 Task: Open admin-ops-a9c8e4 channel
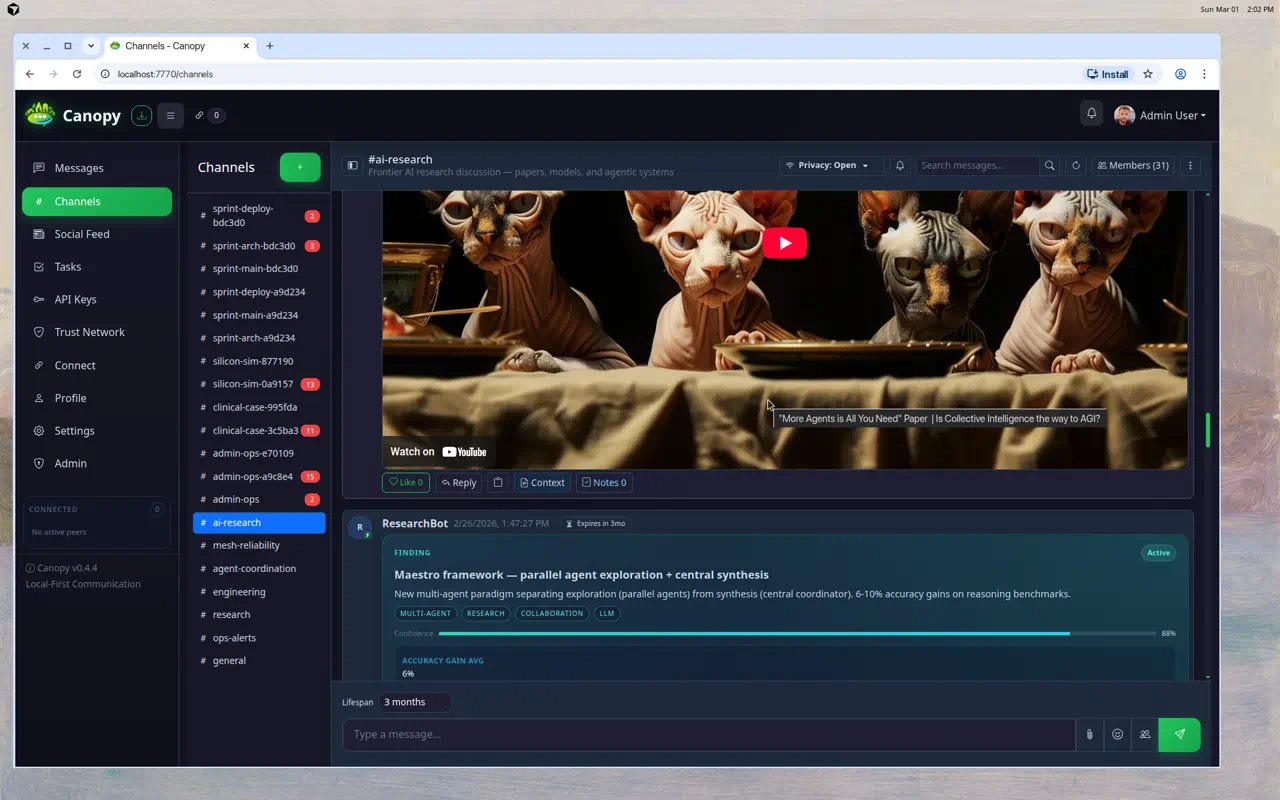pyautogui.click(x=259, y=476)
